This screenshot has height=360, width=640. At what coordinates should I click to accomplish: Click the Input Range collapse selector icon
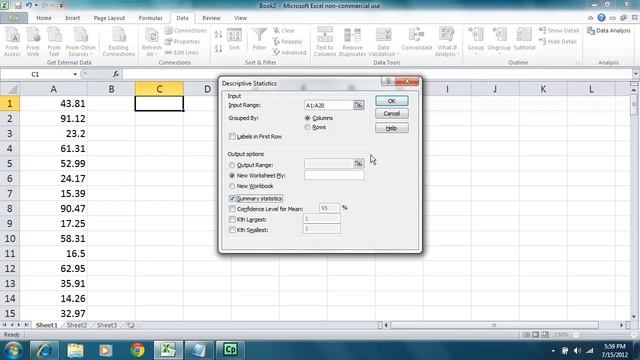pos(358,105)
